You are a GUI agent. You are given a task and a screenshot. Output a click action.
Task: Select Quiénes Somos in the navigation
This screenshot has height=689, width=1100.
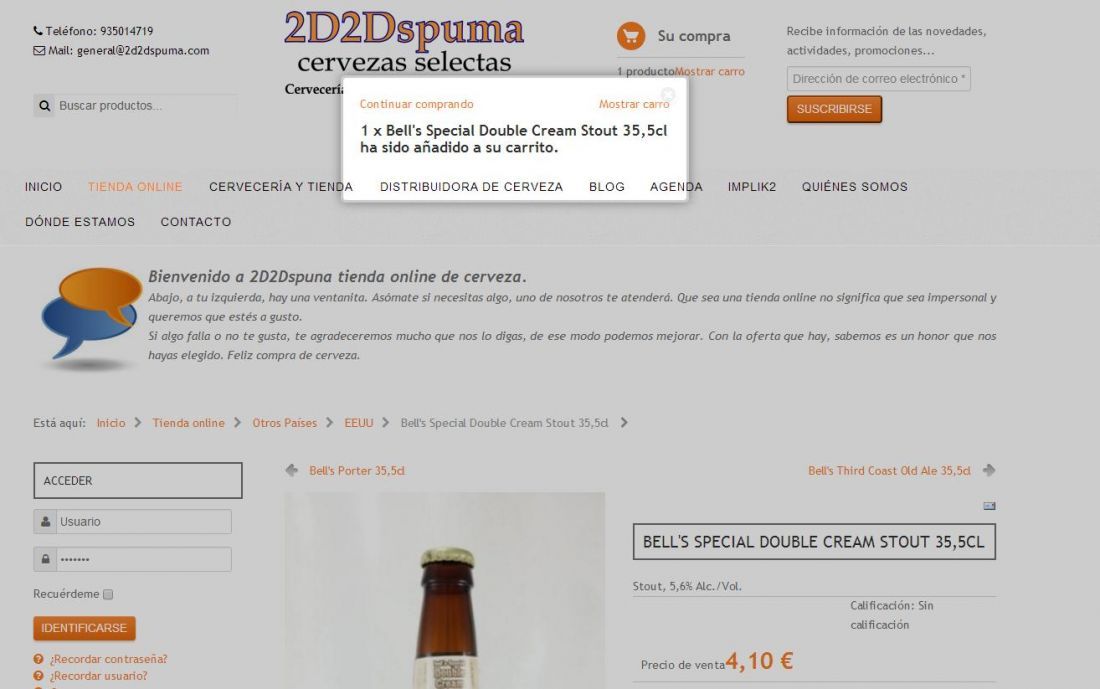point(854,187)
